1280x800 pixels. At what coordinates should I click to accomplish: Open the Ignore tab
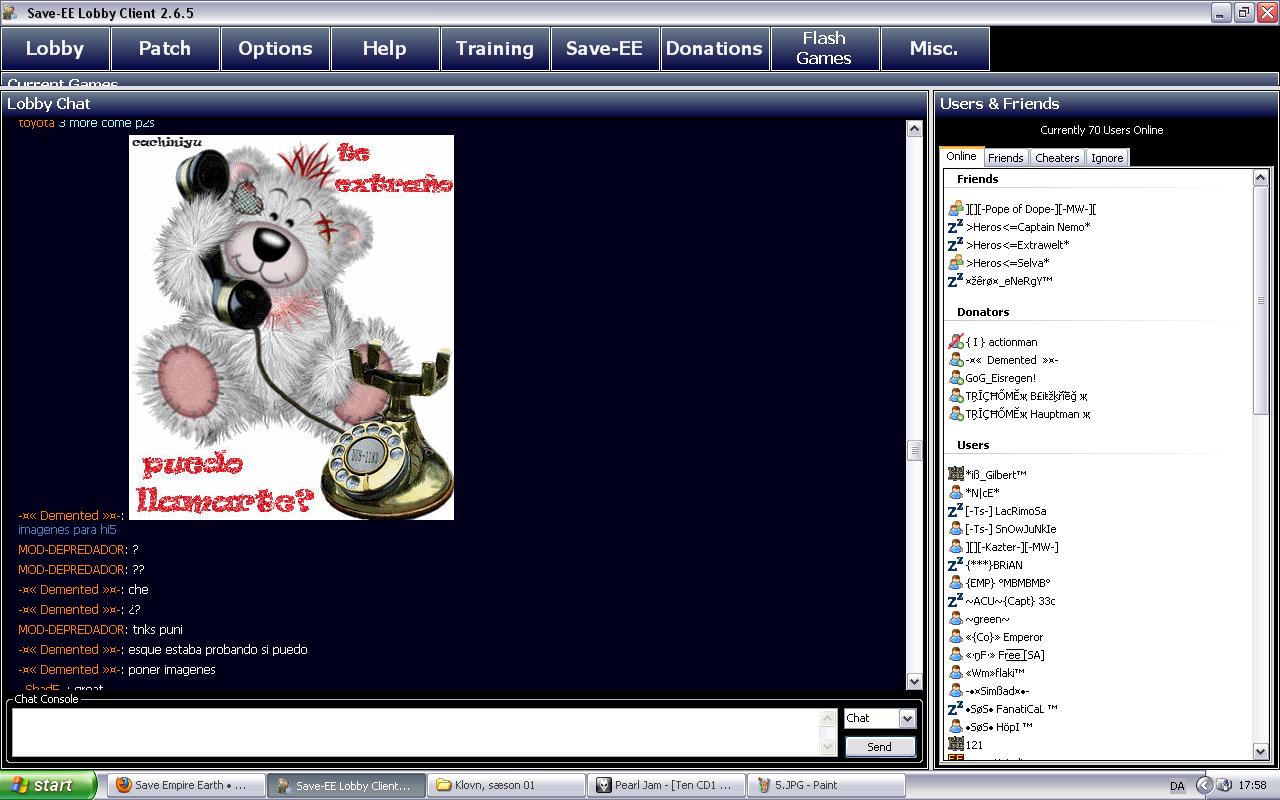(x=1107, y=158)
